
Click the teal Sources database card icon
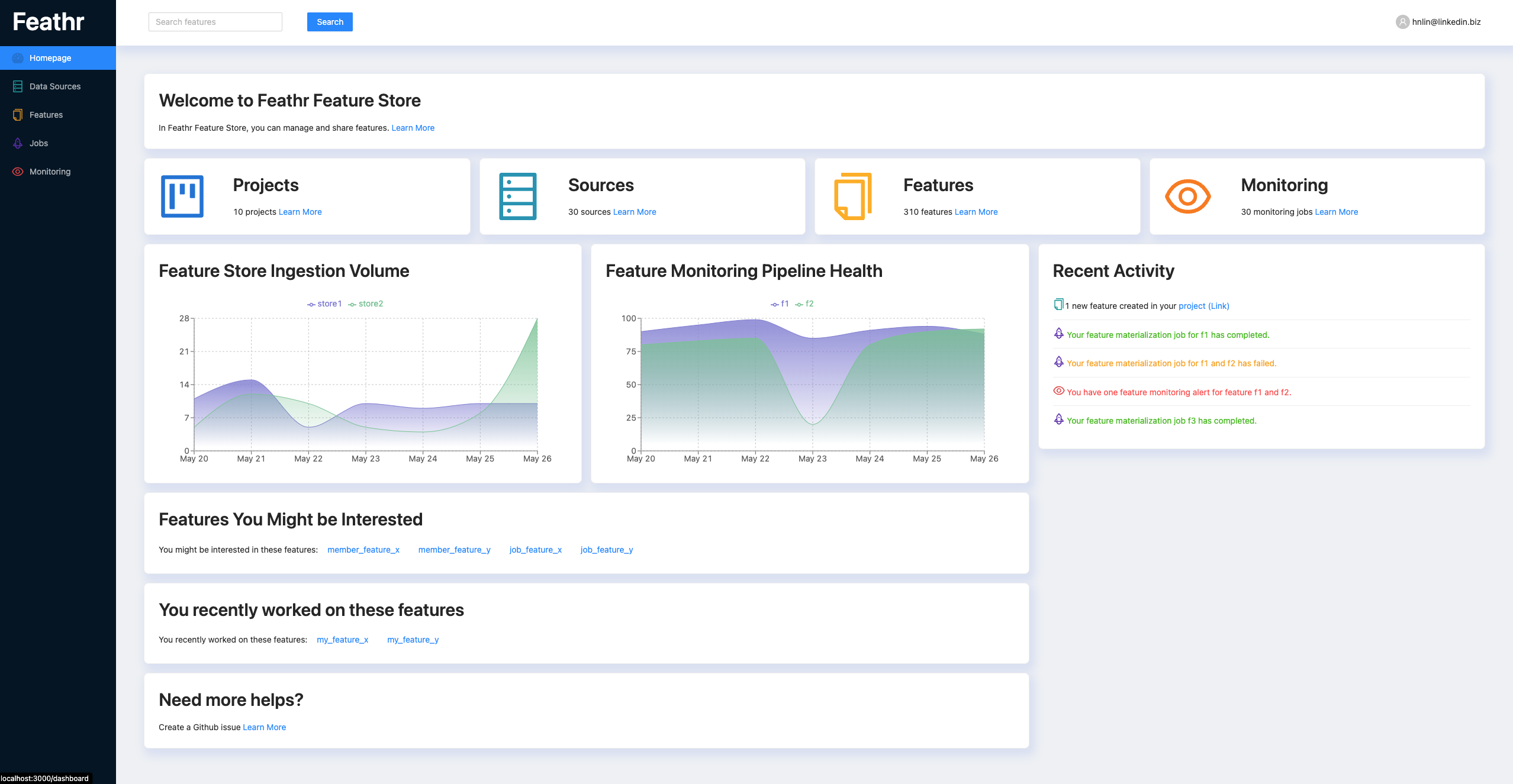pos(518,196)
